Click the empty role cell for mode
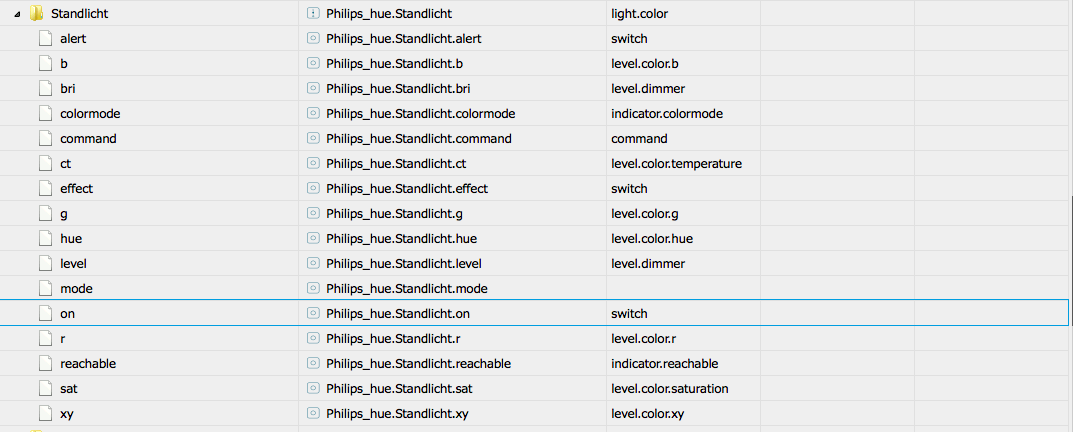Image resolution: width=1073 pixels, height=432 pixels. tap(683, 289)
